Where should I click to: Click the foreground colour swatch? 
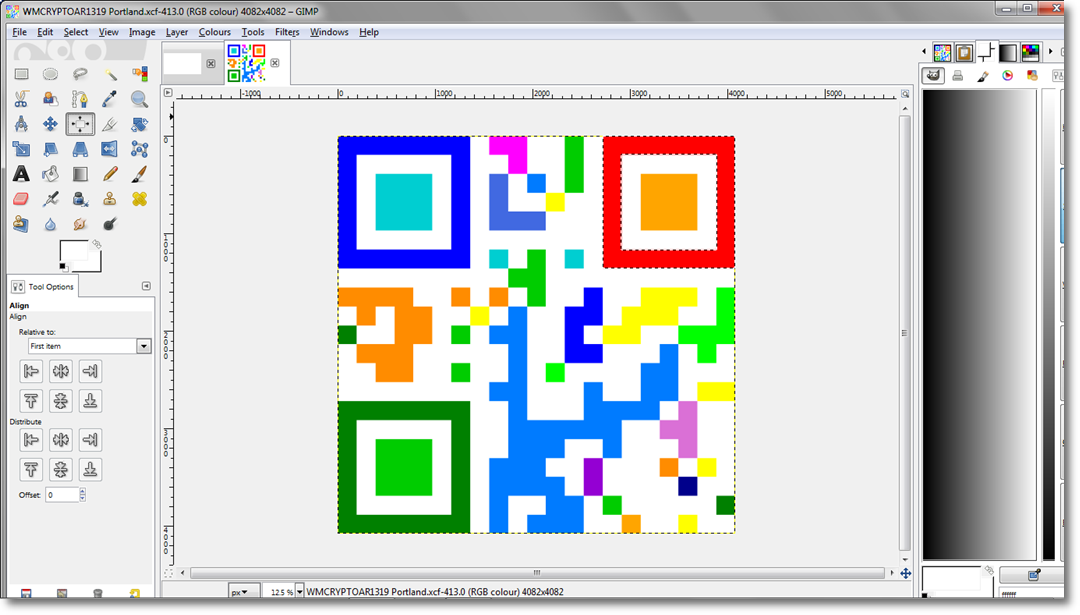coord(72,251)
